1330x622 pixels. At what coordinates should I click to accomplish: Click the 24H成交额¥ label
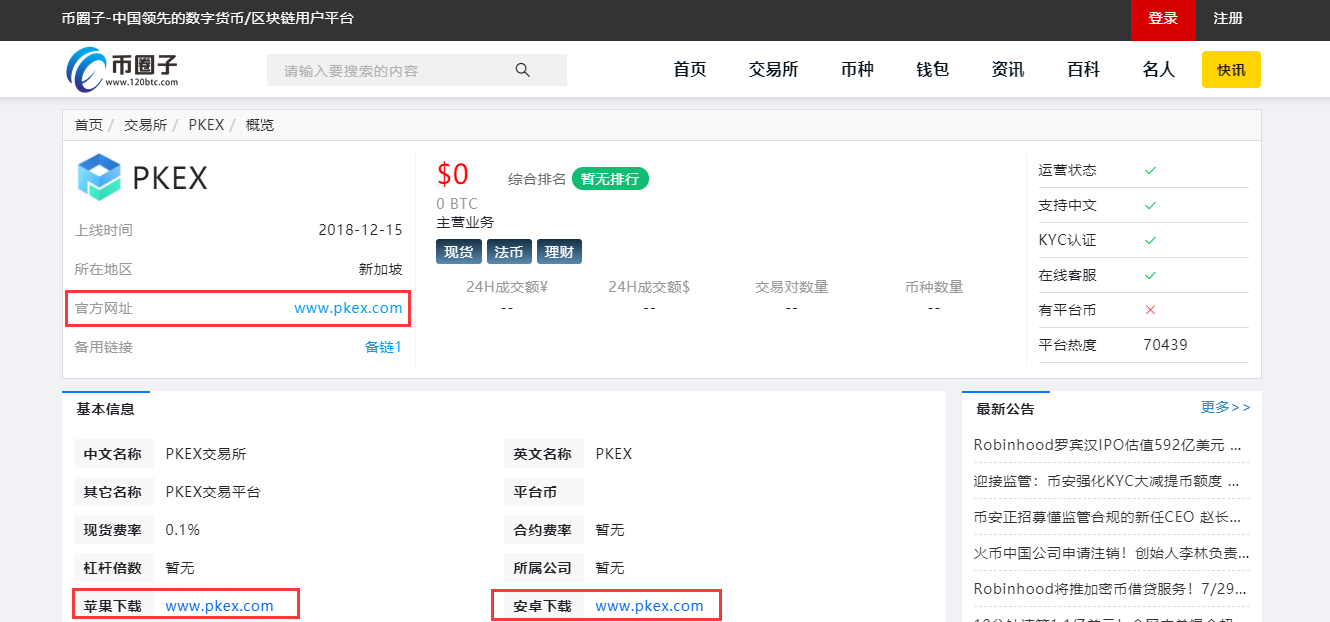pyautogui.click(x=507, y=287)
